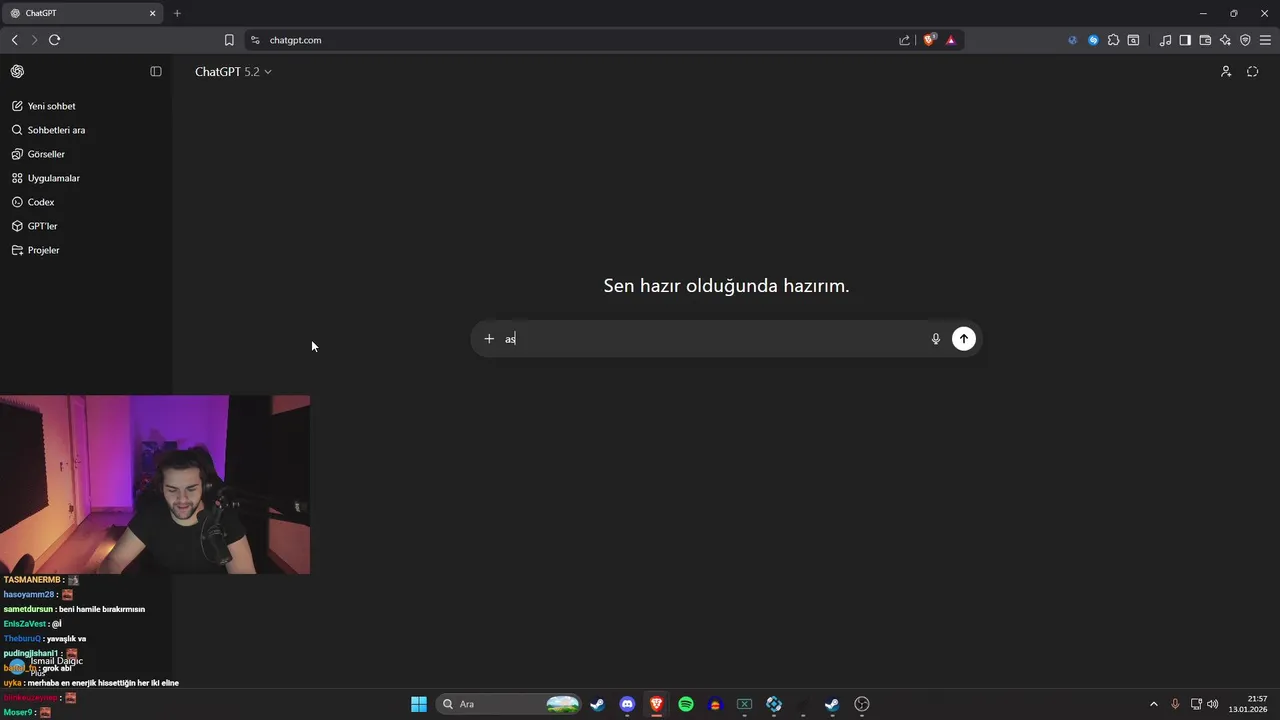
Task: Click the taskbar Ara search box
Action: [510, 704]
